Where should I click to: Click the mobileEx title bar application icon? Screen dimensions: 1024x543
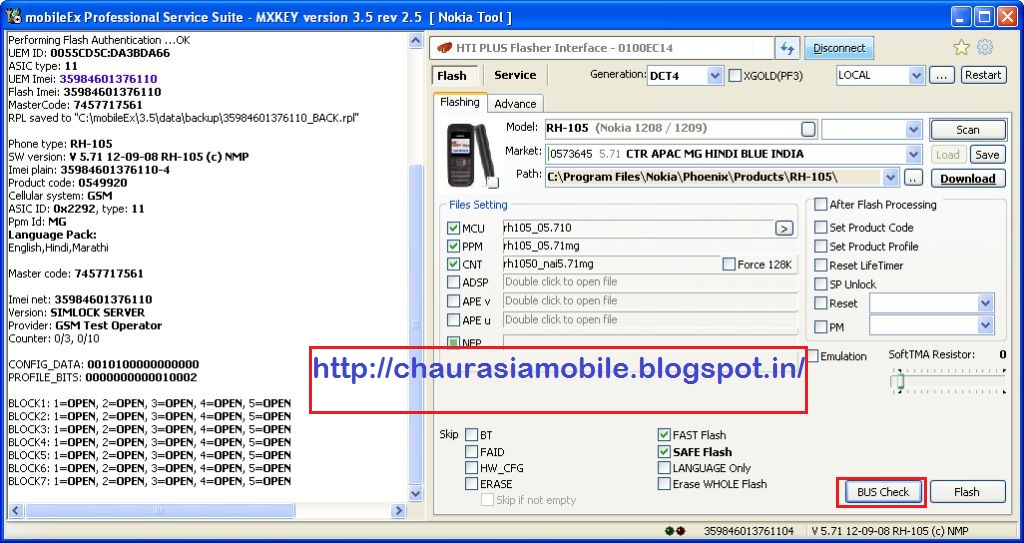[13, 16]
